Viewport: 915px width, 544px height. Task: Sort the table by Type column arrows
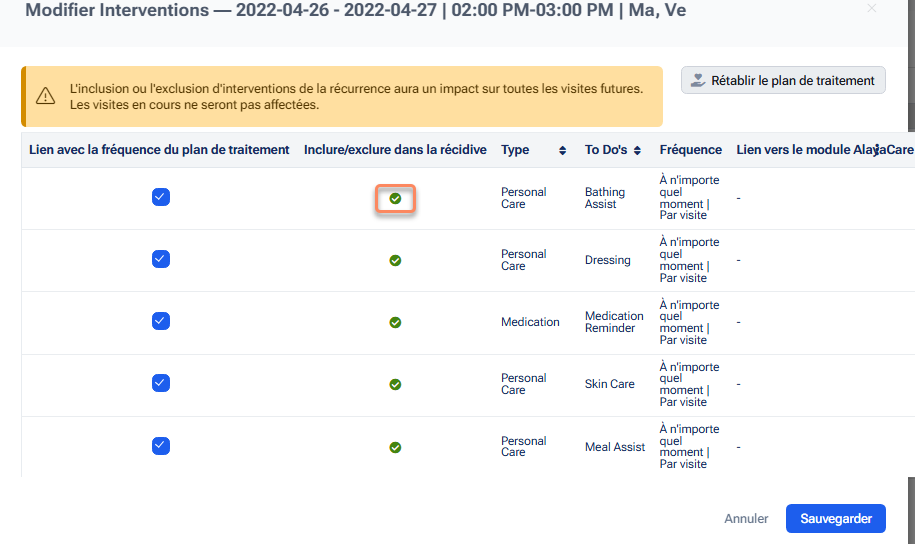562,150
